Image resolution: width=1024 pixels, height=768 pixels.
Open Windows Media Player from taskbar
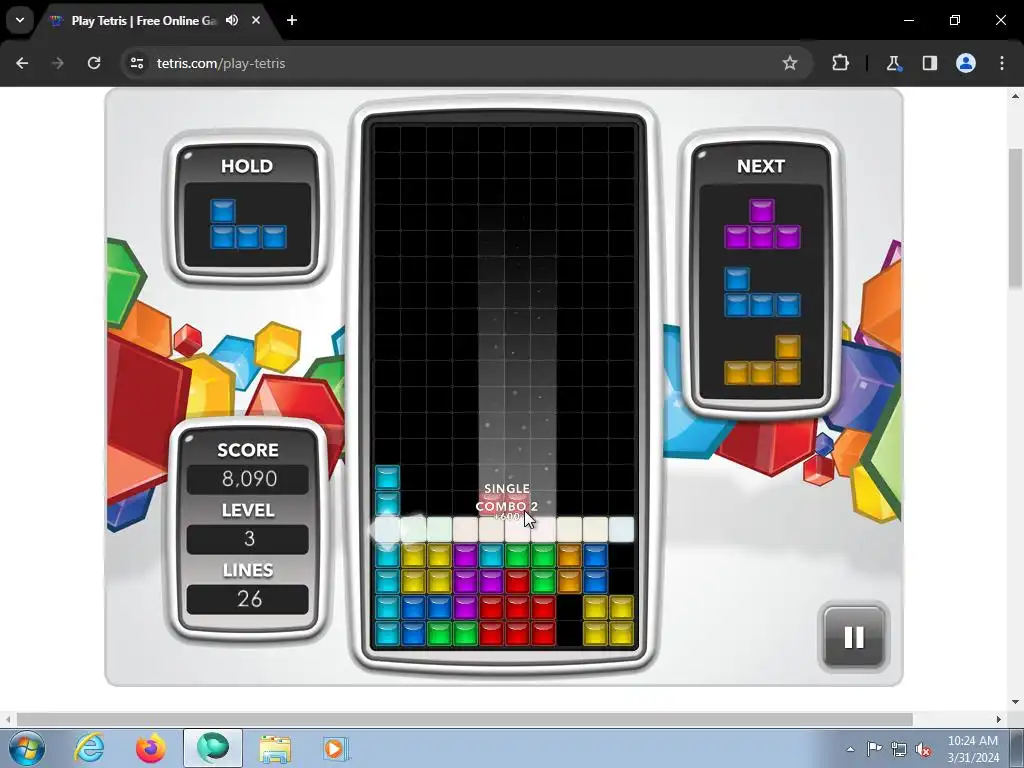pyautogui.click(x=336, y=748)
